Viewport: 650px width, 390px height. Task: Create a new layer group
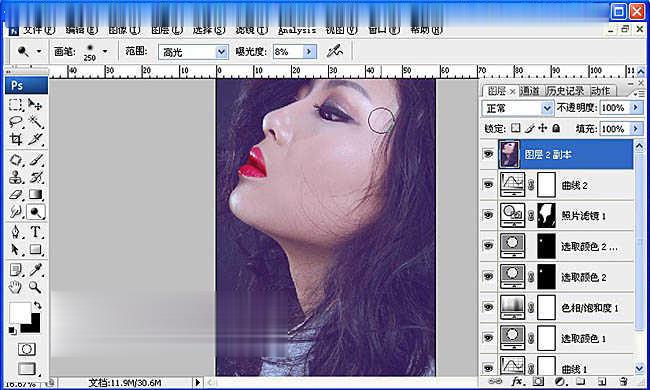click(581, 381)
